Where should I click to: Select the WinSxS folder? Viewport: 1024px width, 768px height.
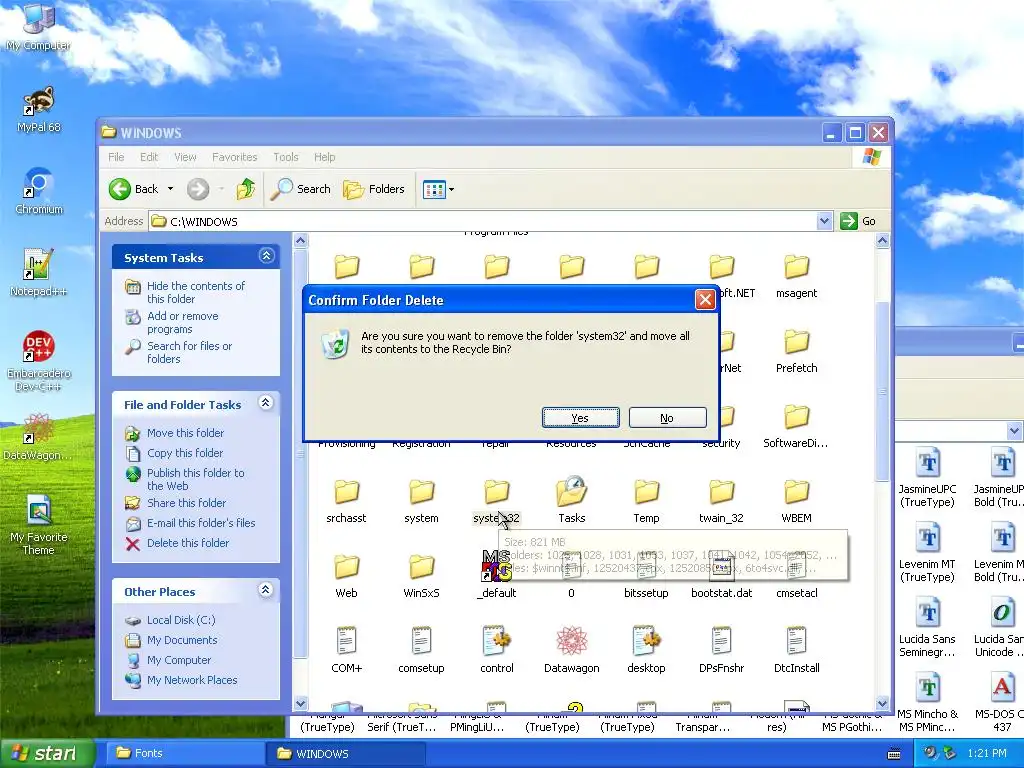click(x=421, y=576)
